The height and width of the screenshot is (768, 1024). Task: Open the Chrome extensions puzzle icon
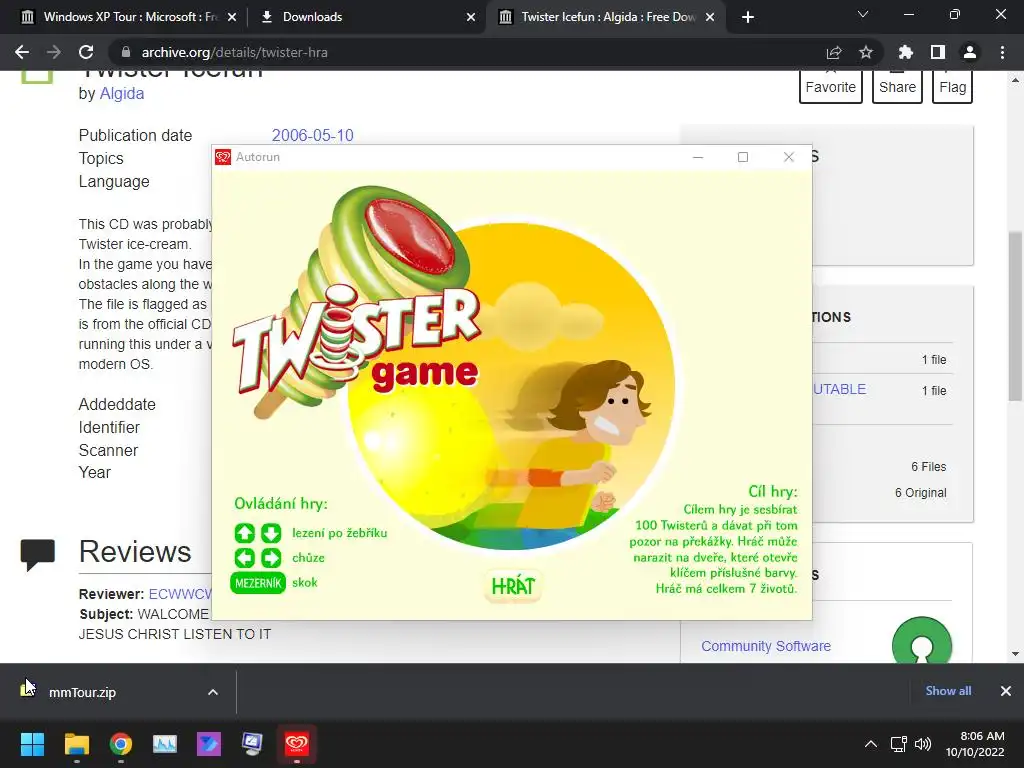point(906,52)
